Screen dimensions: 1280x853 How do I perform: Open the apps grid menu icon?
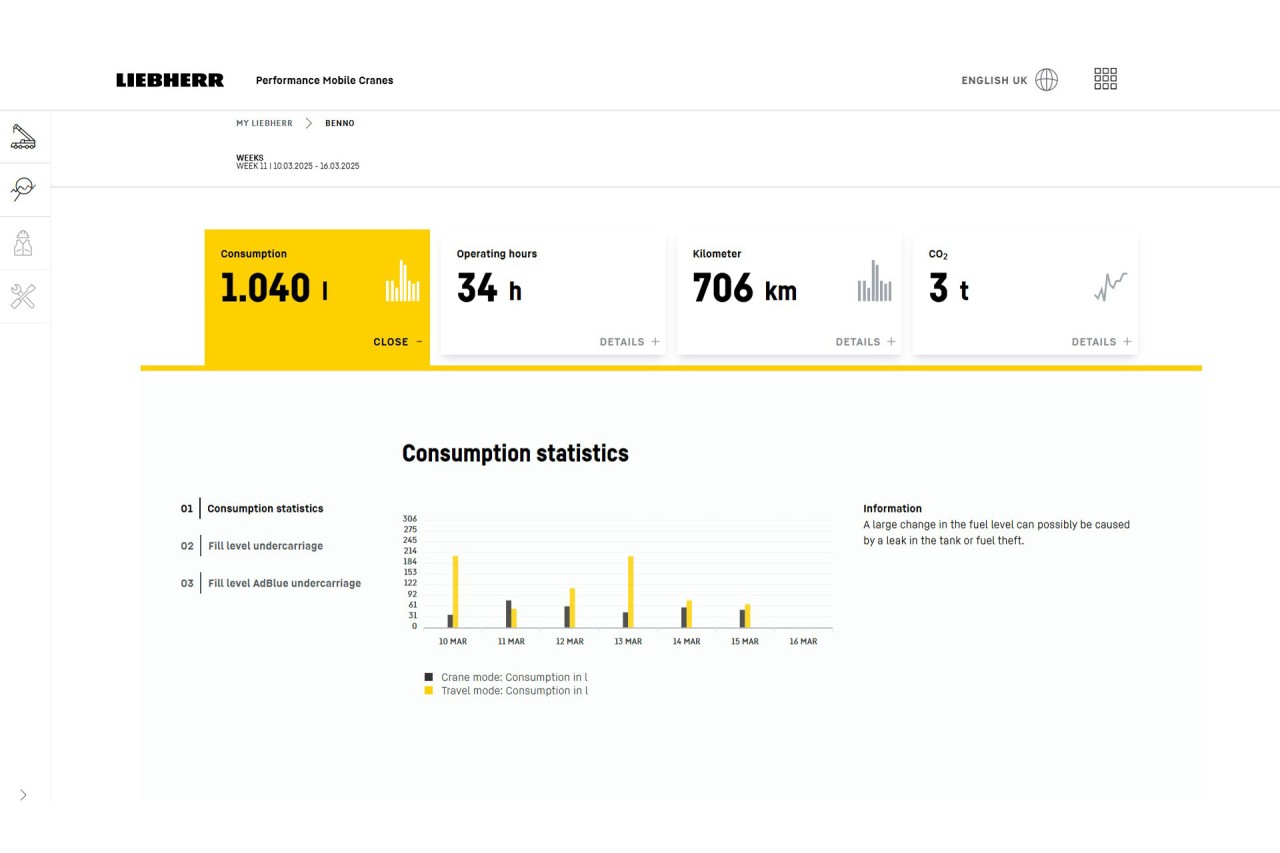[x=1105, y=79]
